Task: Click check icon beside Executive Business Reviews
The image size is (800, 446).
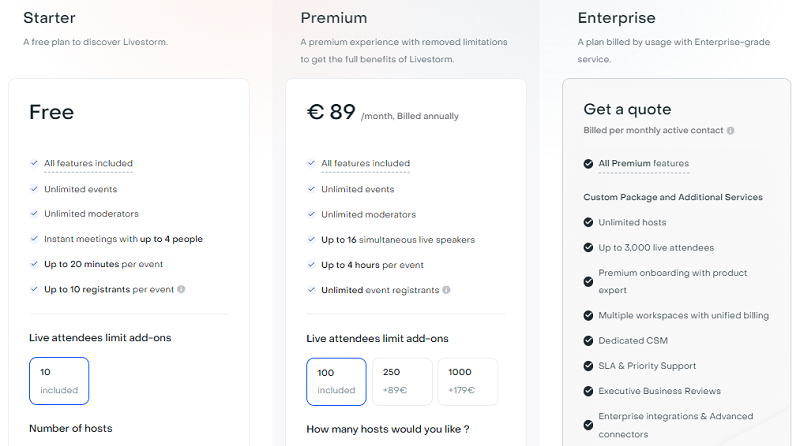Action: (x=588, y=391)
